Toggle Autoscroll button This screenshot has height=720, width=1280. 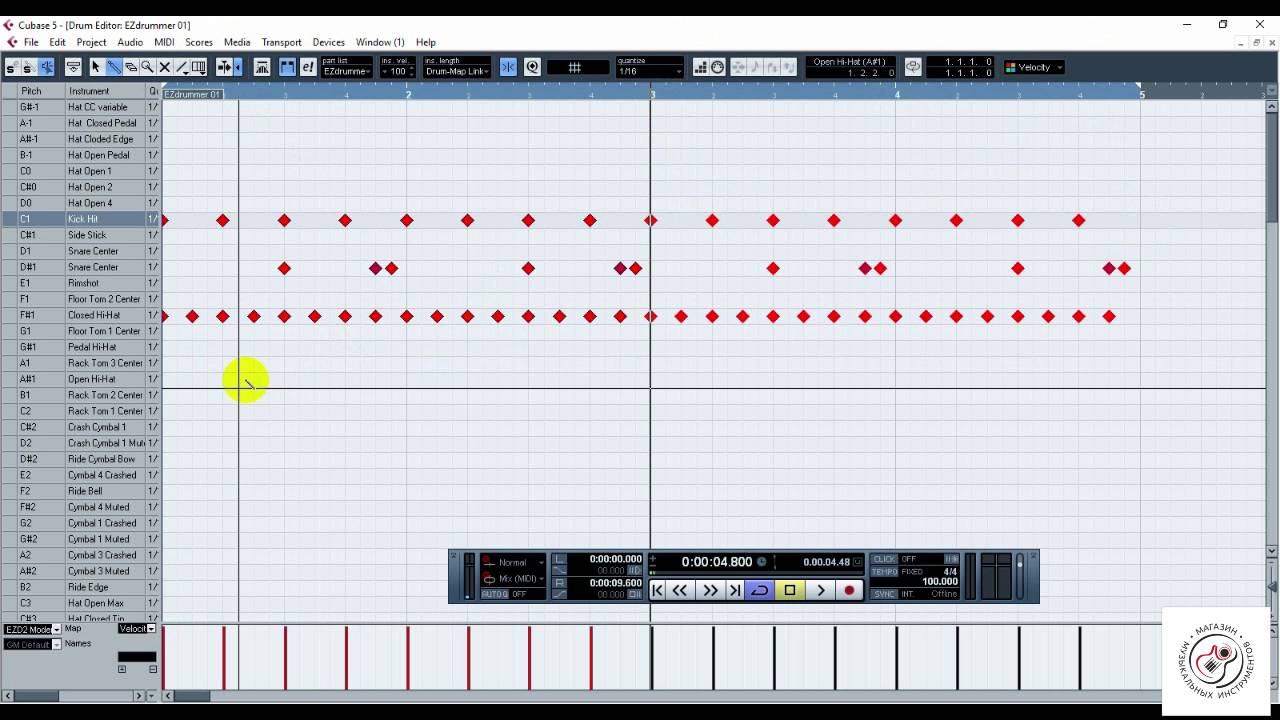(x=225, y=67)
